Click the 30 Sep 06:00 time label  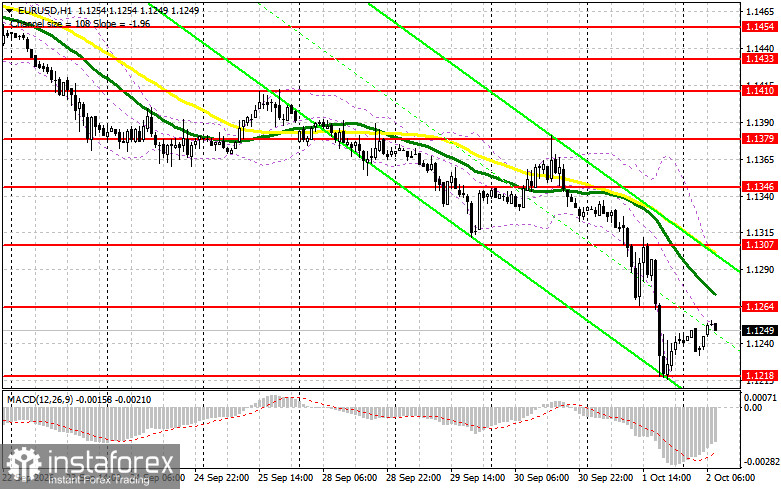click(541, 478)
